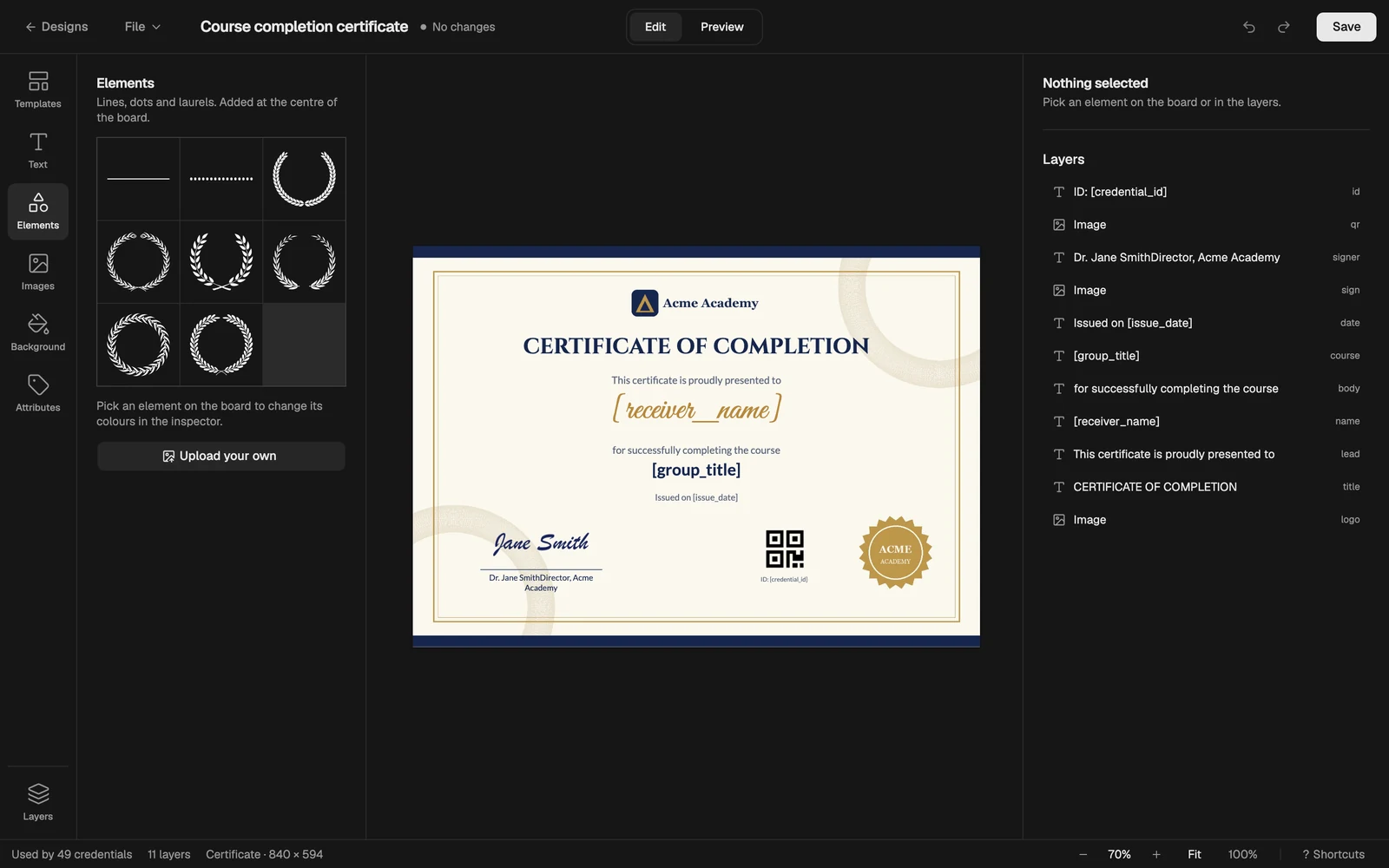This screenshot has width=1389, height=868.
Task: Zoom out with the minus icon
Action: click(x=1083, y=854)
